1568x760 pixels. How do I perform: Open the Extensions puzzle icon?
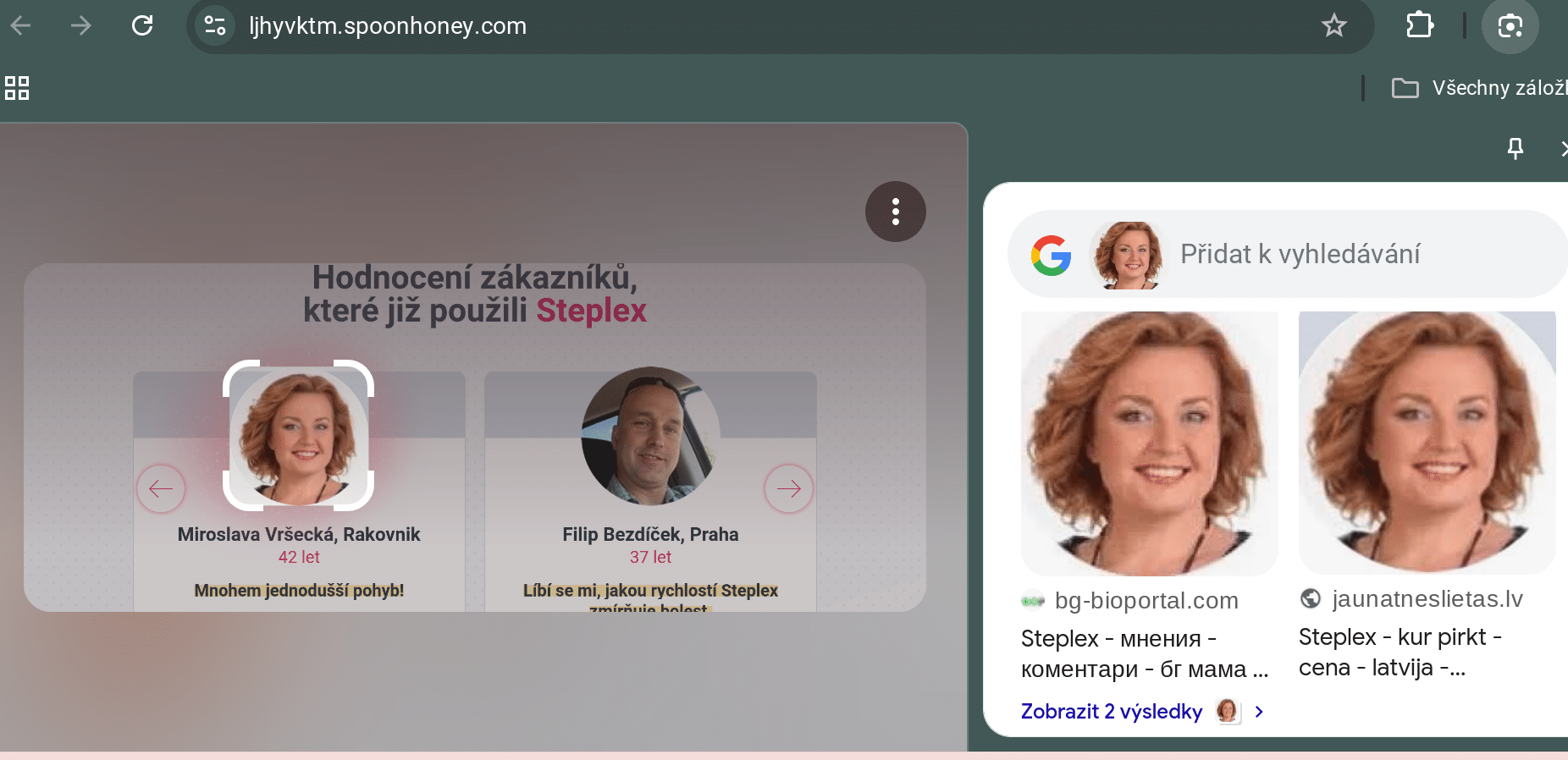pos(1420,25)
